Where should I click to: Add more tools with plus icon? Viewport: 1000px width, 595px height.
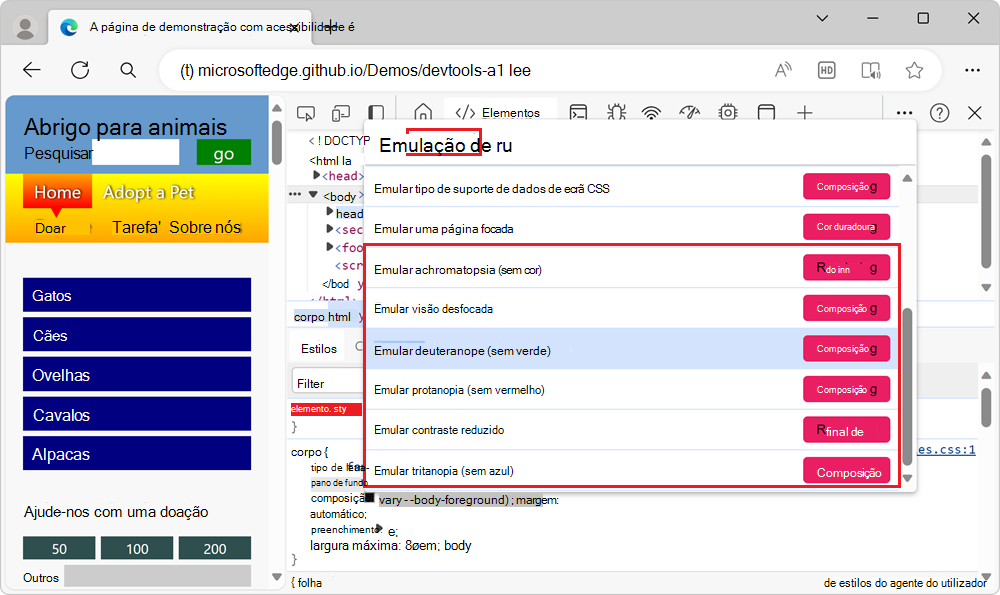pos(805,113)
